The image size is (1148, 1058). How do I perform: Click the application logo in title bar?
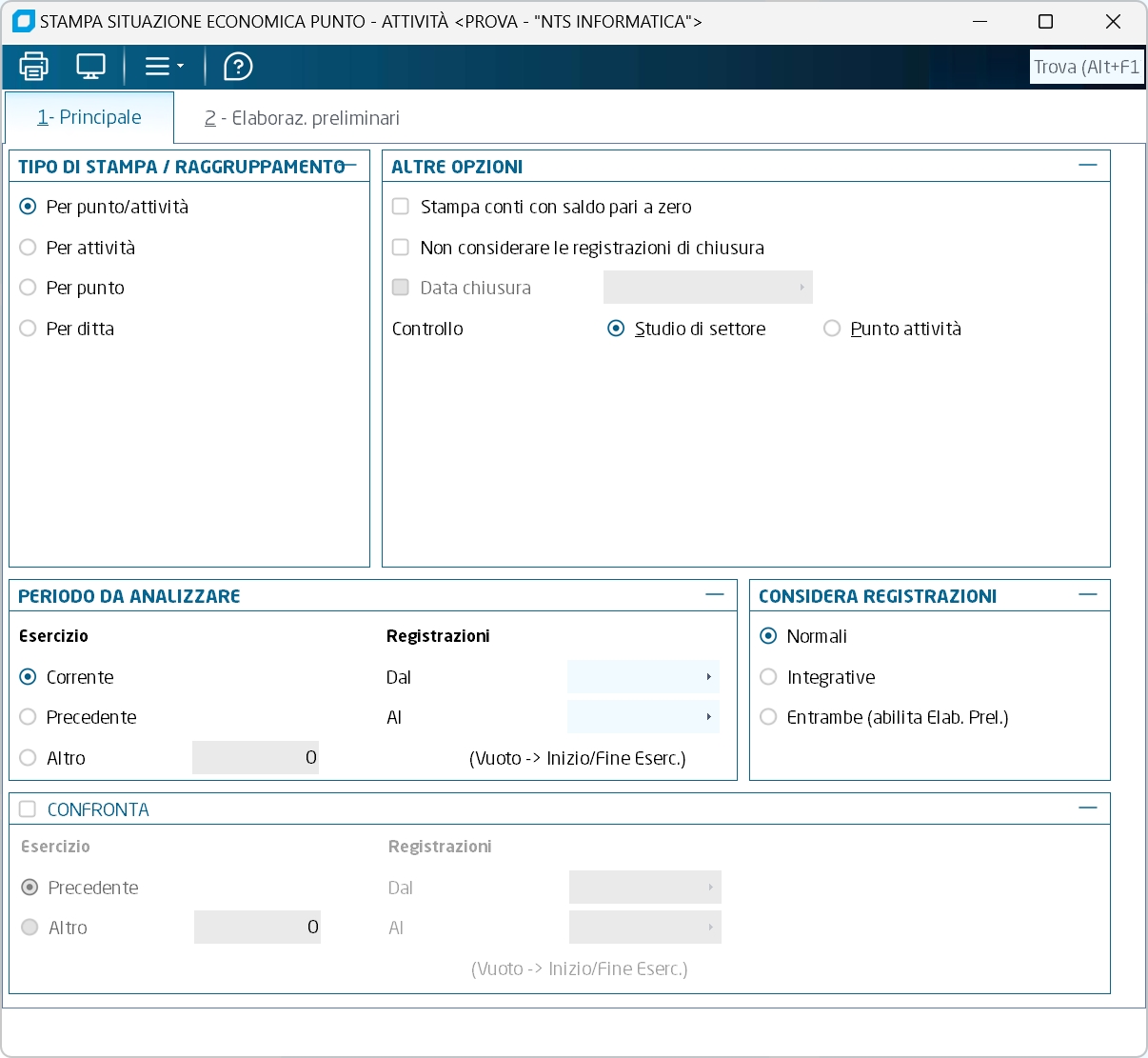(23, 21)
